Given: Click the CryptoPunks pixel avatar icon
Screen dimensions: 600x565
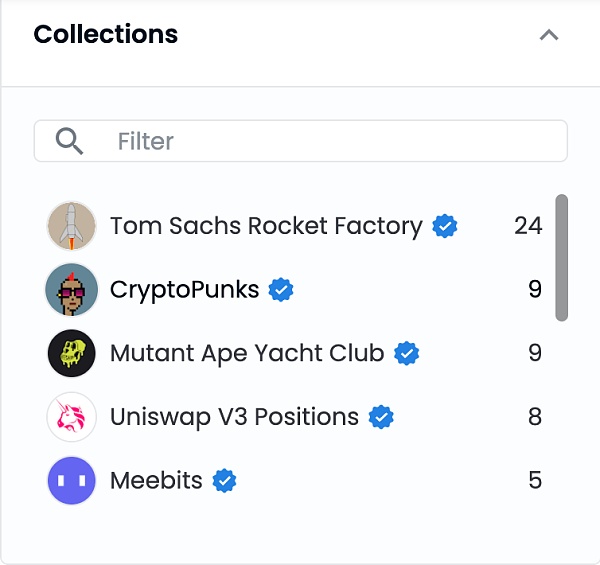Looking at the screenshot, I should [x=72, y=290].
